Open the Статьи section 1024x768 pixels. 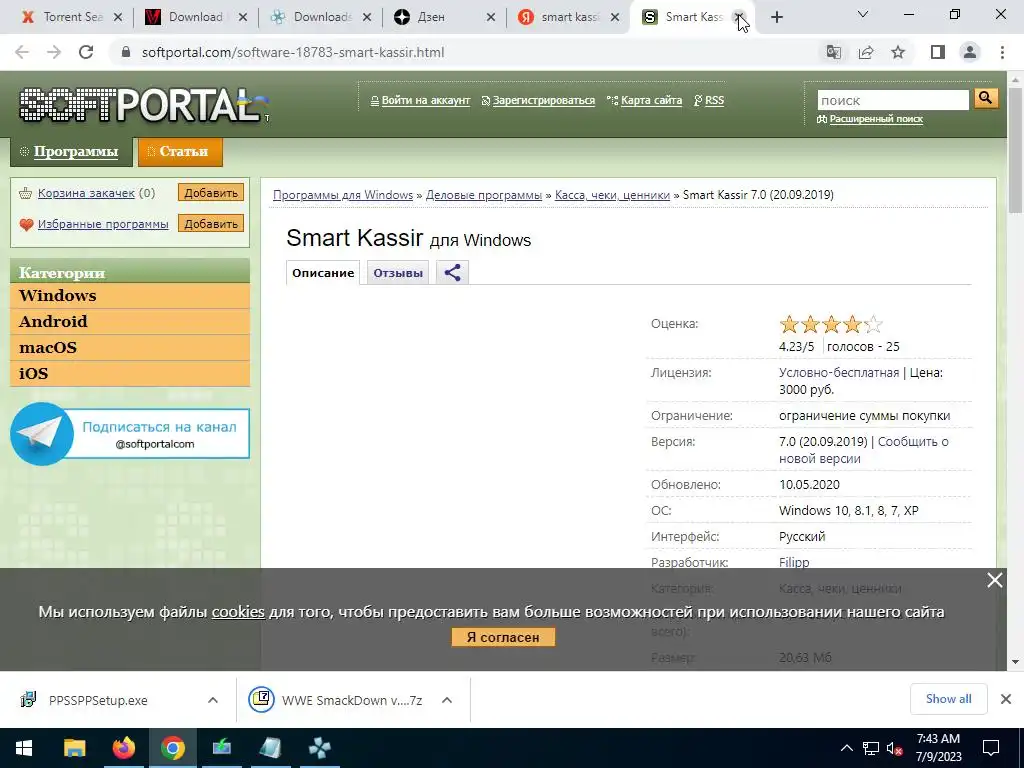pos(180,152)
